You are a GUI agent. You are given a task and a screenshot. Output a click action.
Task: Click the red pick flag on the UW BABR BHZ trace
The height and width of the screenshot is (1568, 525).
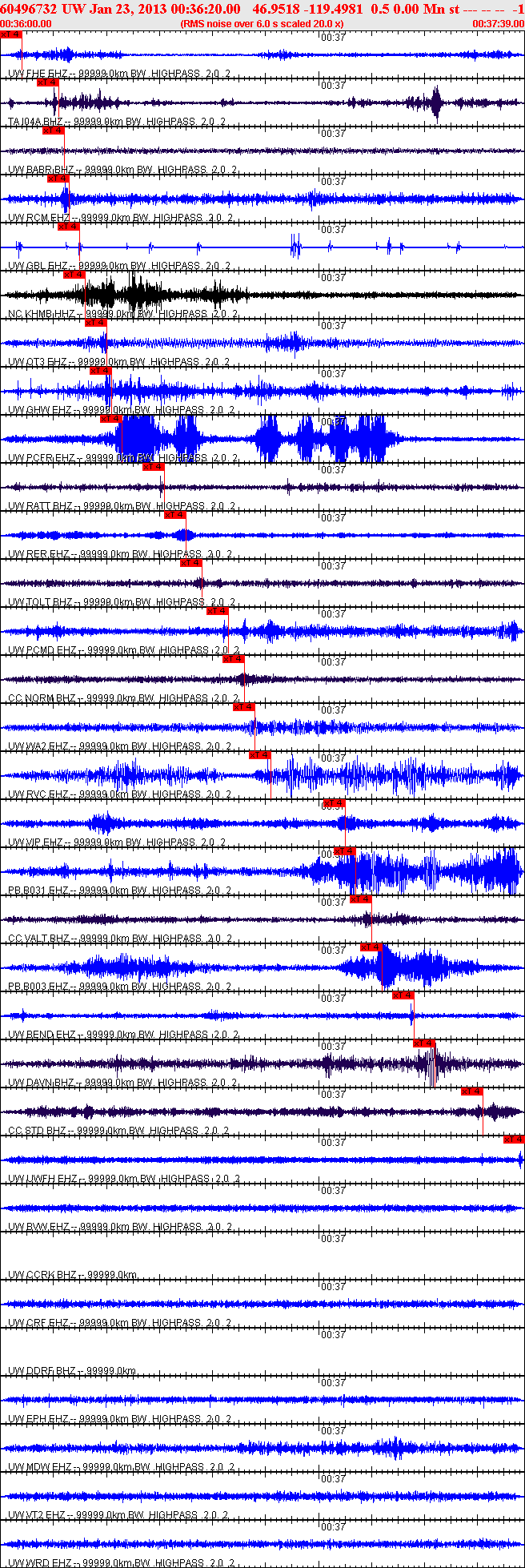54,131
